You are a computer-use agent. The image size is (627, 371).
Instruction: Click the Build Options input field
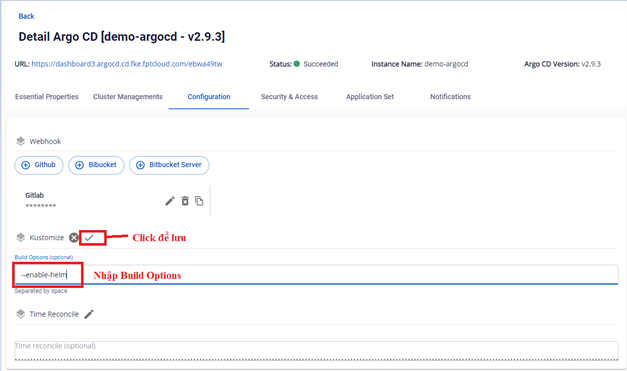coord(316,275)
